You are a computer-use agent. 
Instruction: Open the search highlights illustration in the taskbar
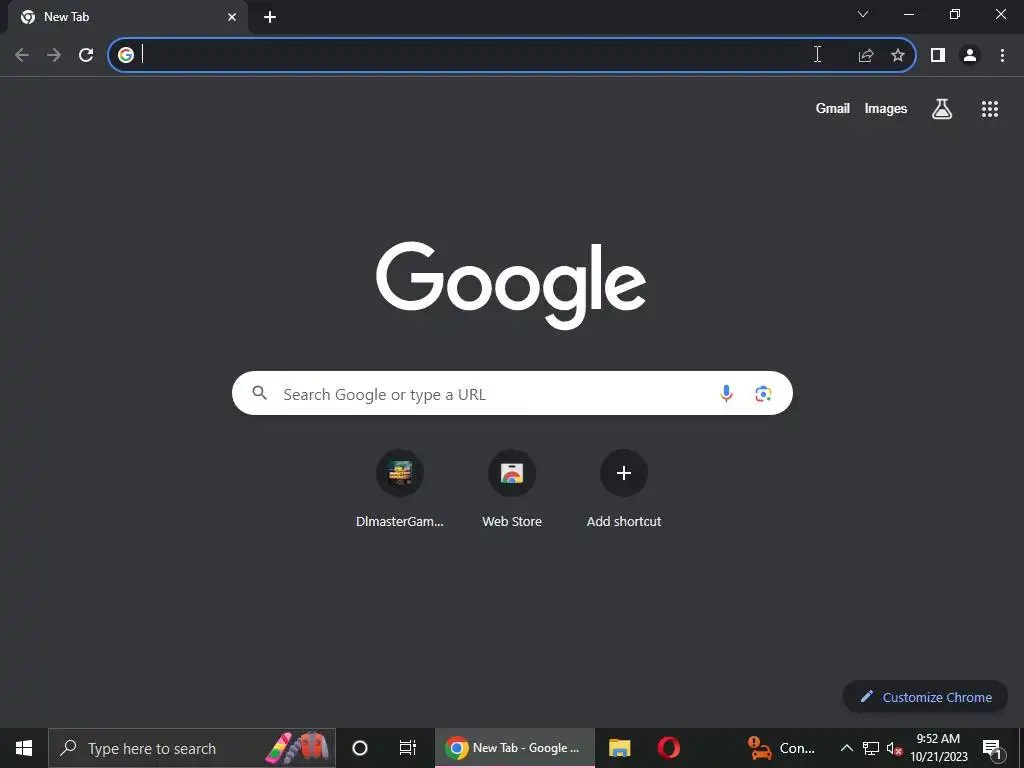pos(297,748)
